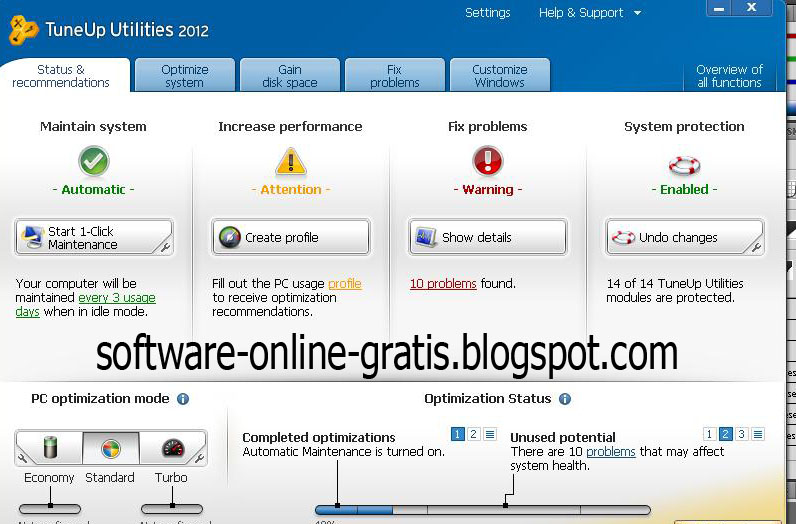Open the PC usage 'profile' link

[x=345, y=283]
